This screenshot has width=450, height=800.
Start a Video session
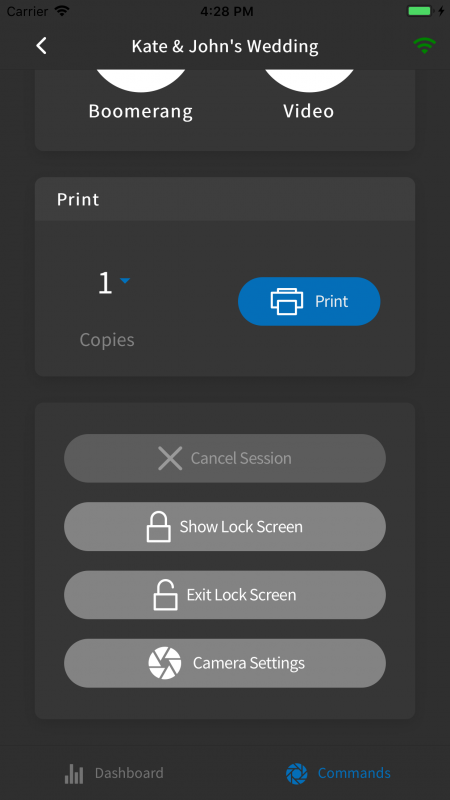[309, 96]
